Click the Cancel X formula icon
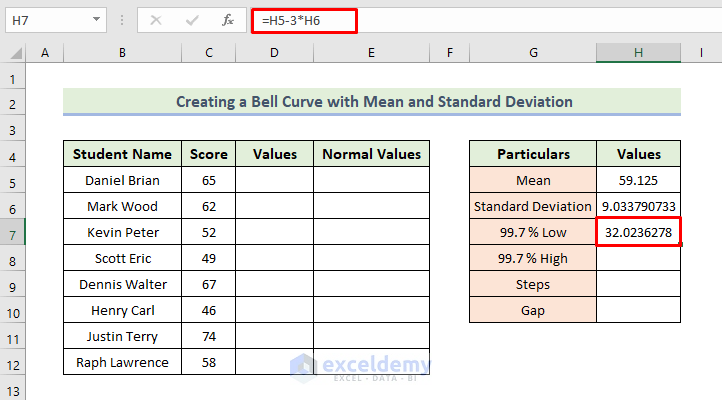 pos(157,19)
